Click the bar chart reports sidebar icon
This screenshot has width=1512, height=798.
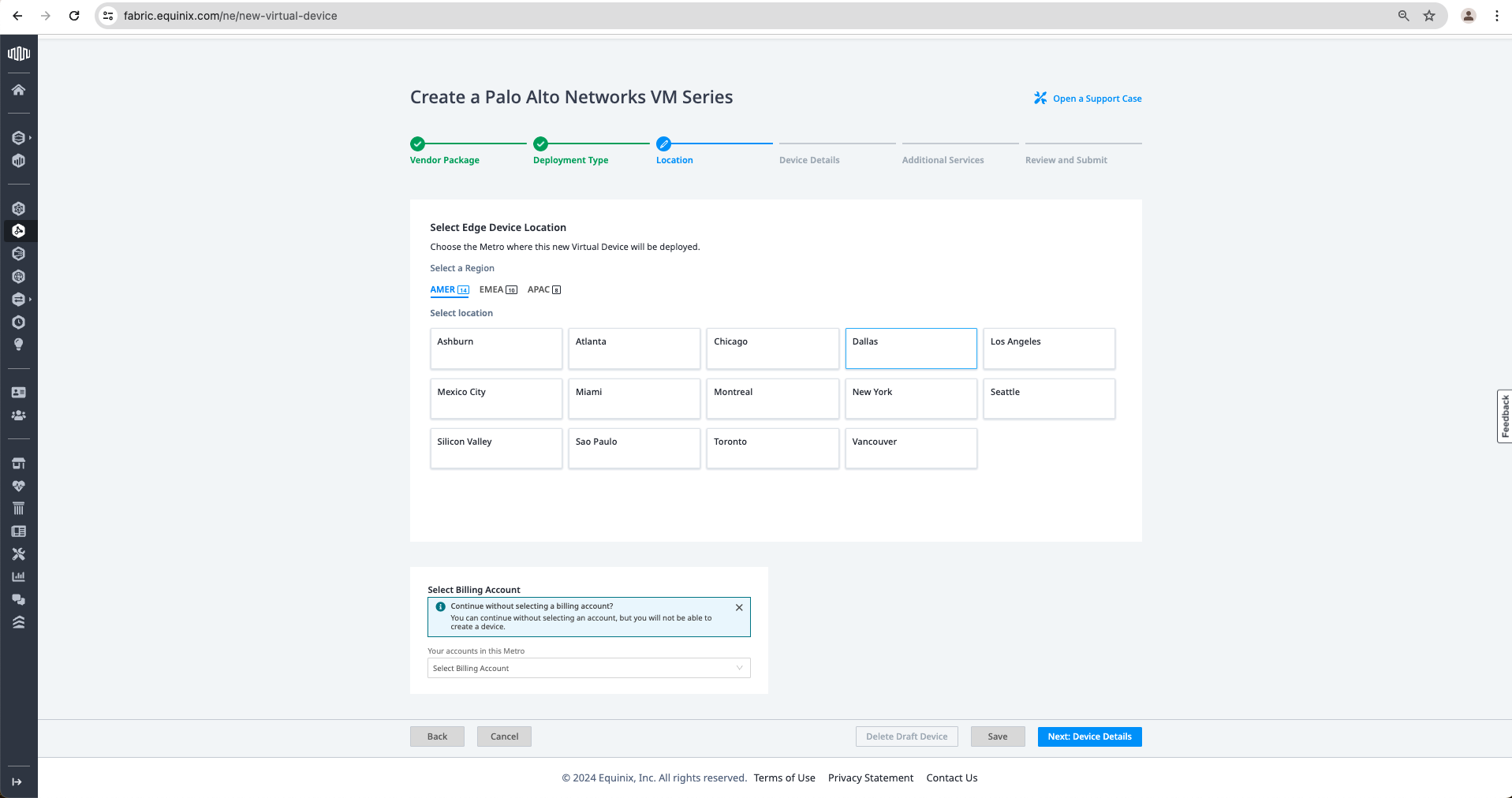[18, 576]
